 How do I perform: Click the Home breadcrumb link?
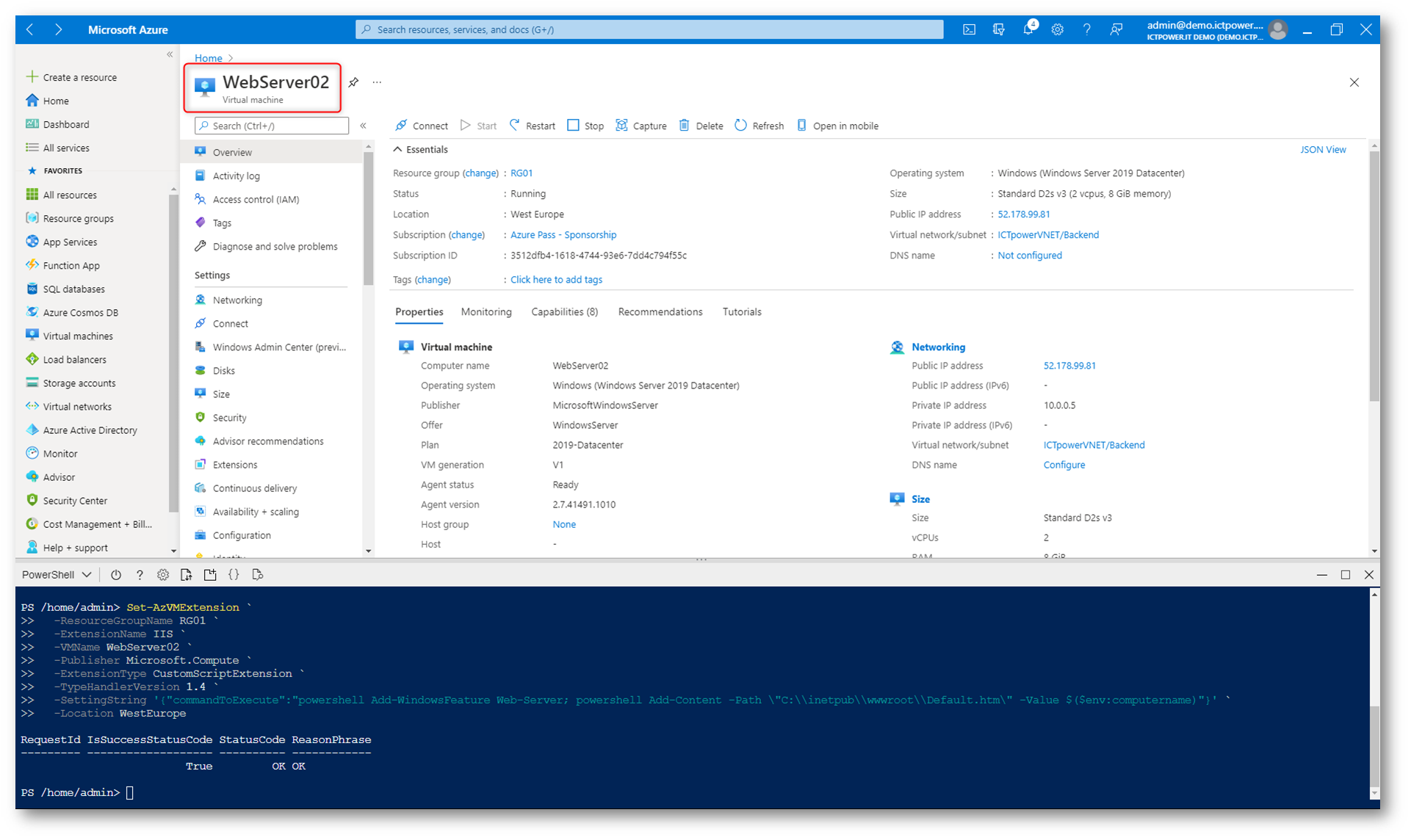point(209,58)
